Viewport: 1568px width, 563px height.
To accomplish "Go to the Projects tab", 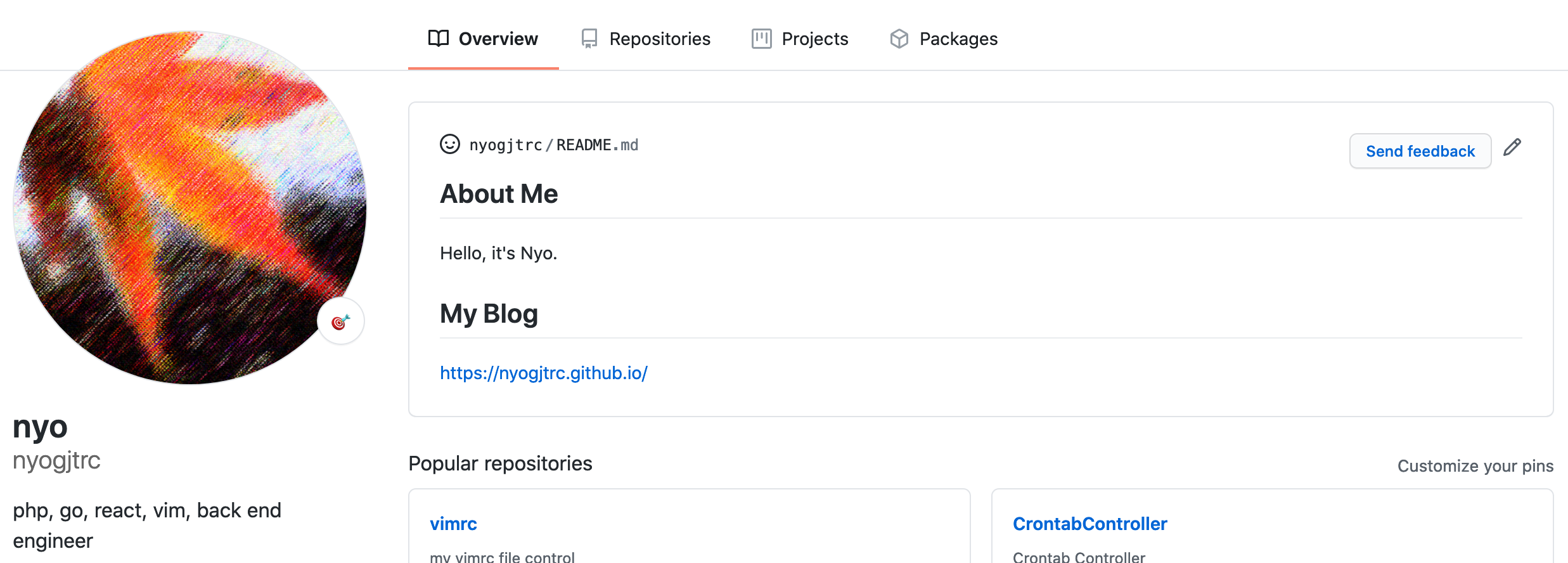I will point(814,39).
